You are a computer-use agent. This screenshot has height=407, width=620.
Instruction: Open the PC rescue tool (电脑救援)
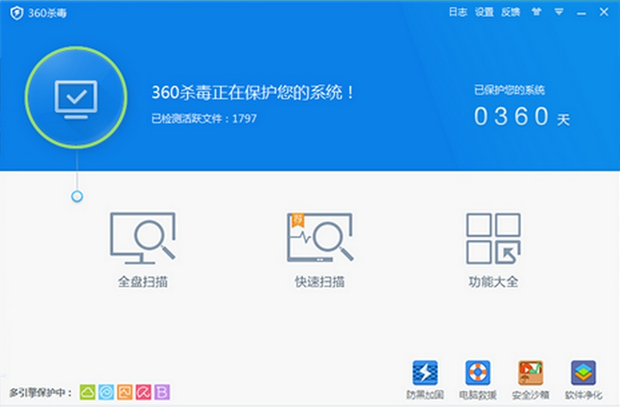click(478, 380)
